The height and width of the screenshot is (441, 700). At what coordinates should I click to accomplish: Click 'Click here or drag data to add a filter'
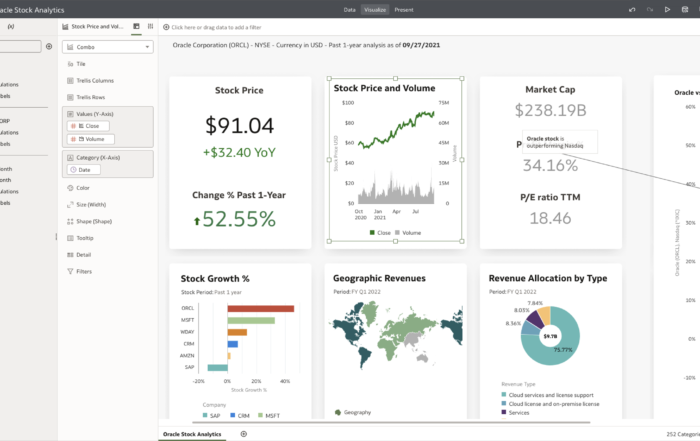pyautogui.click(x=217, y=27)
